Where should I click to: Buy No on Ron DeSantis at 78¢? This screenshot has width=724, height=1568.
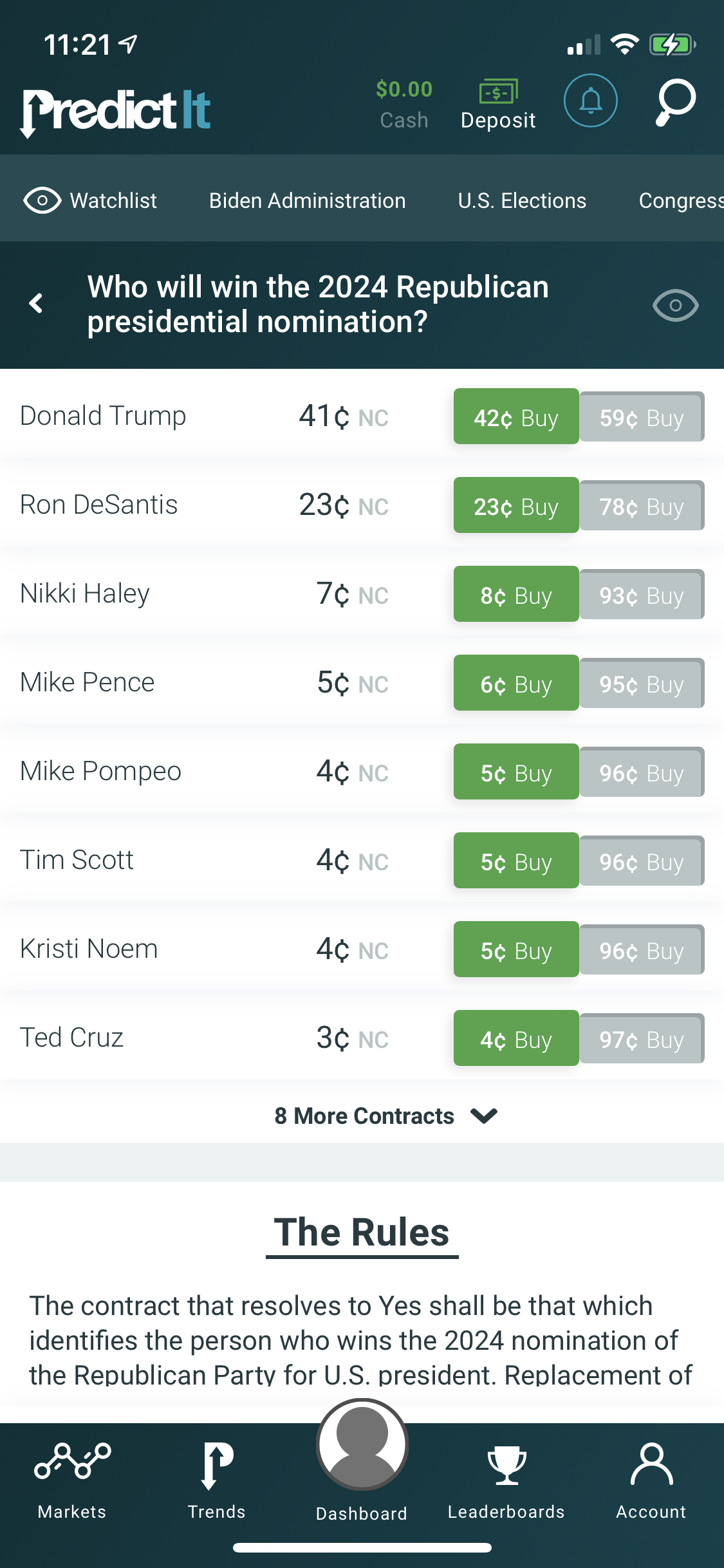(x=642, y=506)
